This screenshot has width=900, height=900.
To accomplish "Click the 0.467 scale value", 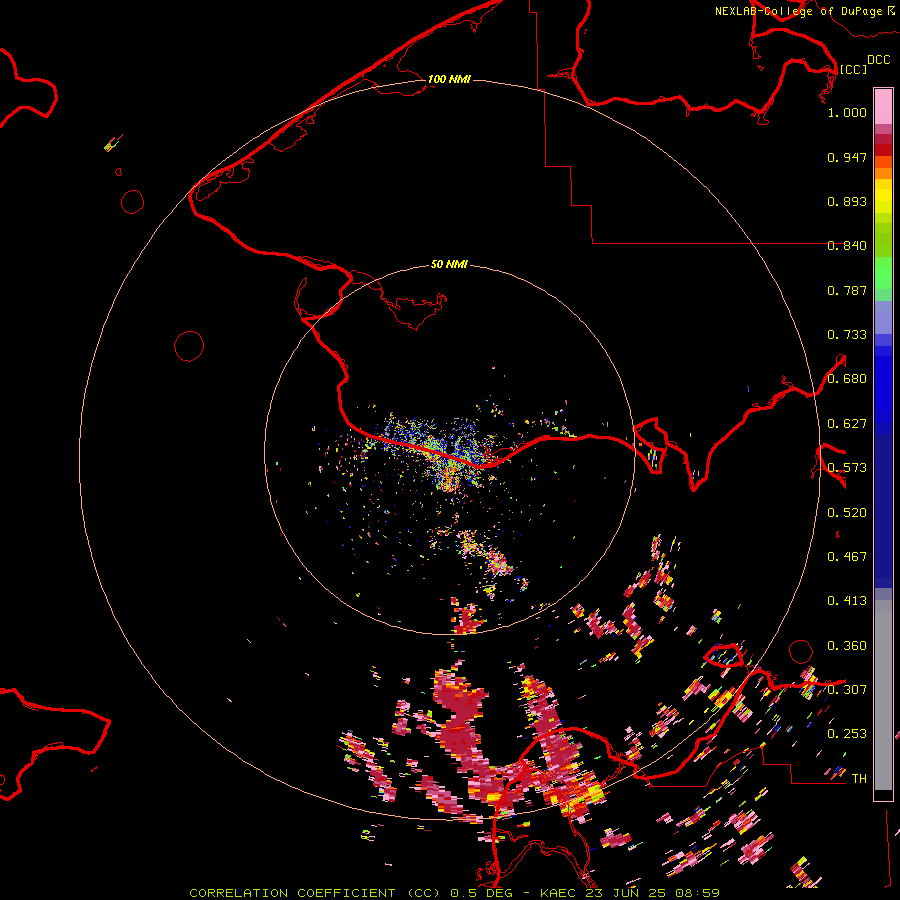I will click(x=847, y=557).
